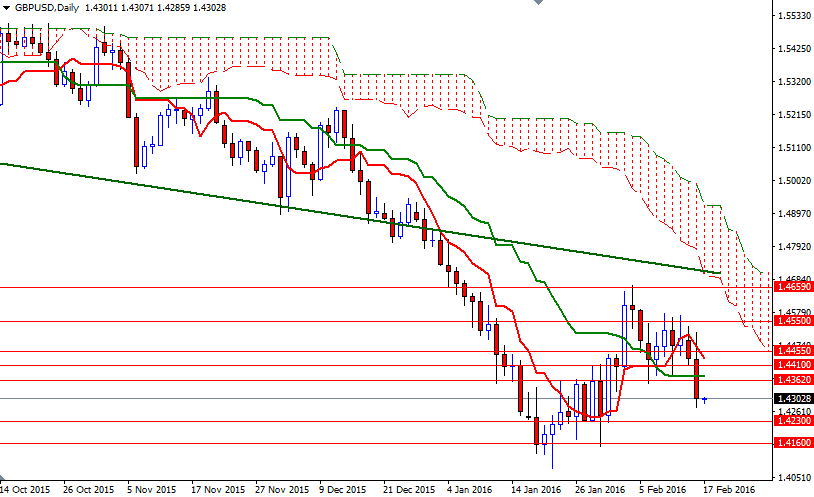Click the 5 Nov 2015 date label
The width and height of the screenshot is (814, 497).
(152, 489)
